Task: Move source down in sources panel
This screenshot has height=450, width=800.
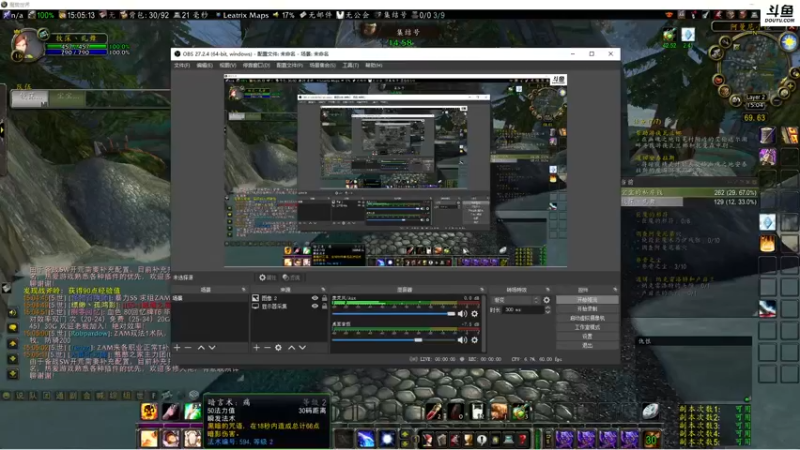Action: click(x=303, y=347)
